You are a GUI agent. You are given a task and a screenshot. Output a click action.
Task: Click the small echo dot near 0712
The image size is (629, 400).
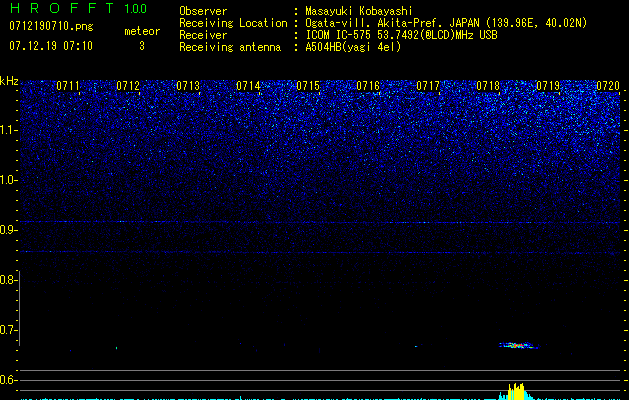[117, 348]
